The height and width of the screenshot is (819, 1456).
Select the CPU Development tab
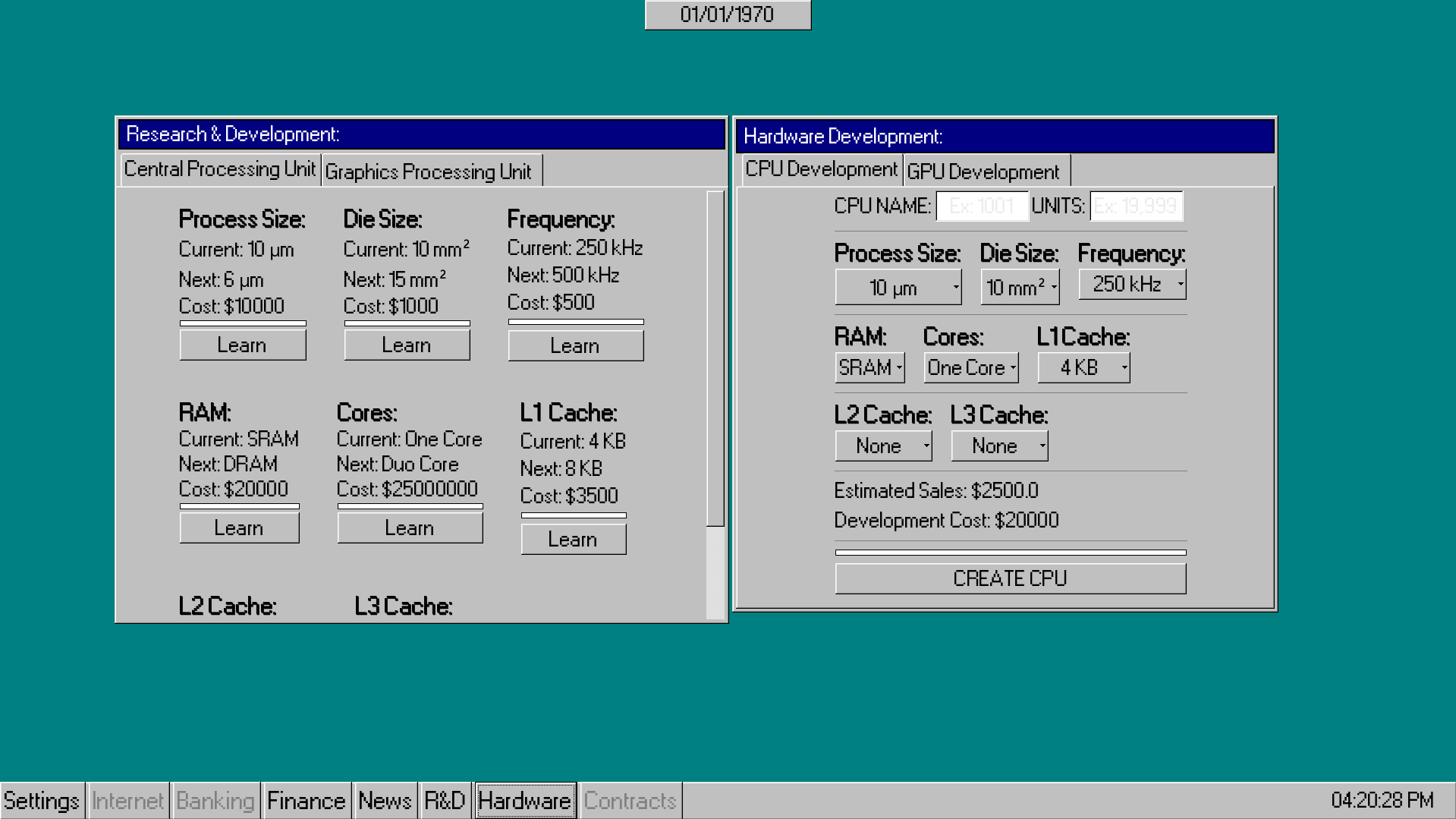[x=821, y=169]
